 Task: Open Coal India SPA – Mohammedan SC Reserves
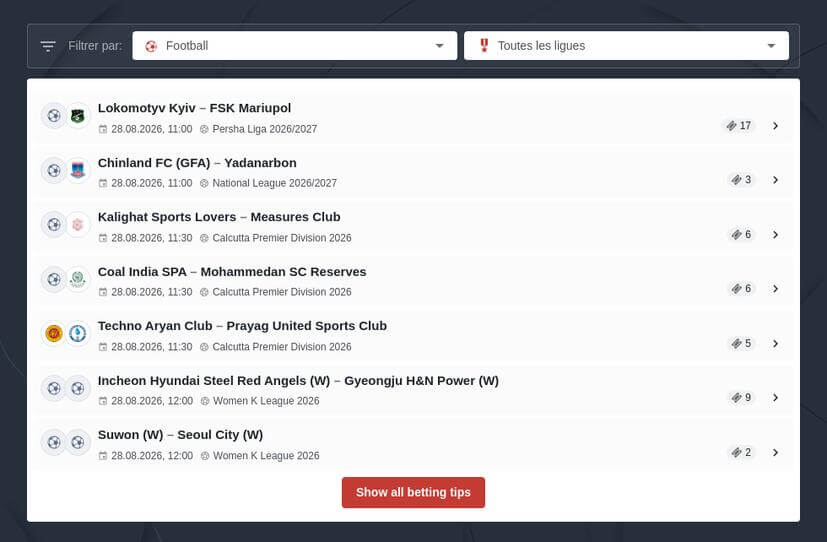232,272
